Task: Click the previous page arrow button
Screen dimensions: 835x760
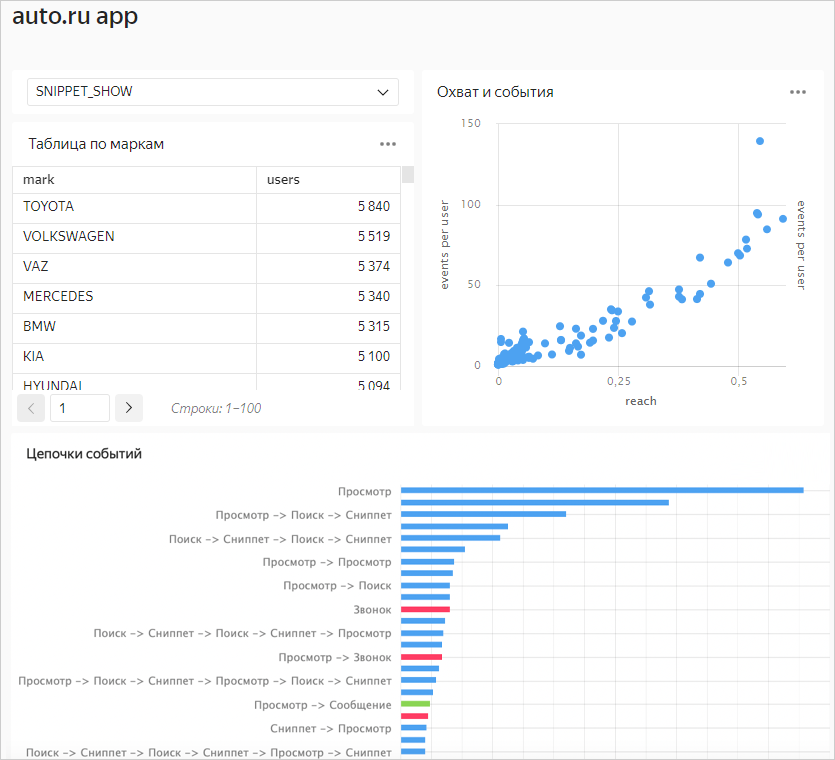Action: click(x=31, y=408)
